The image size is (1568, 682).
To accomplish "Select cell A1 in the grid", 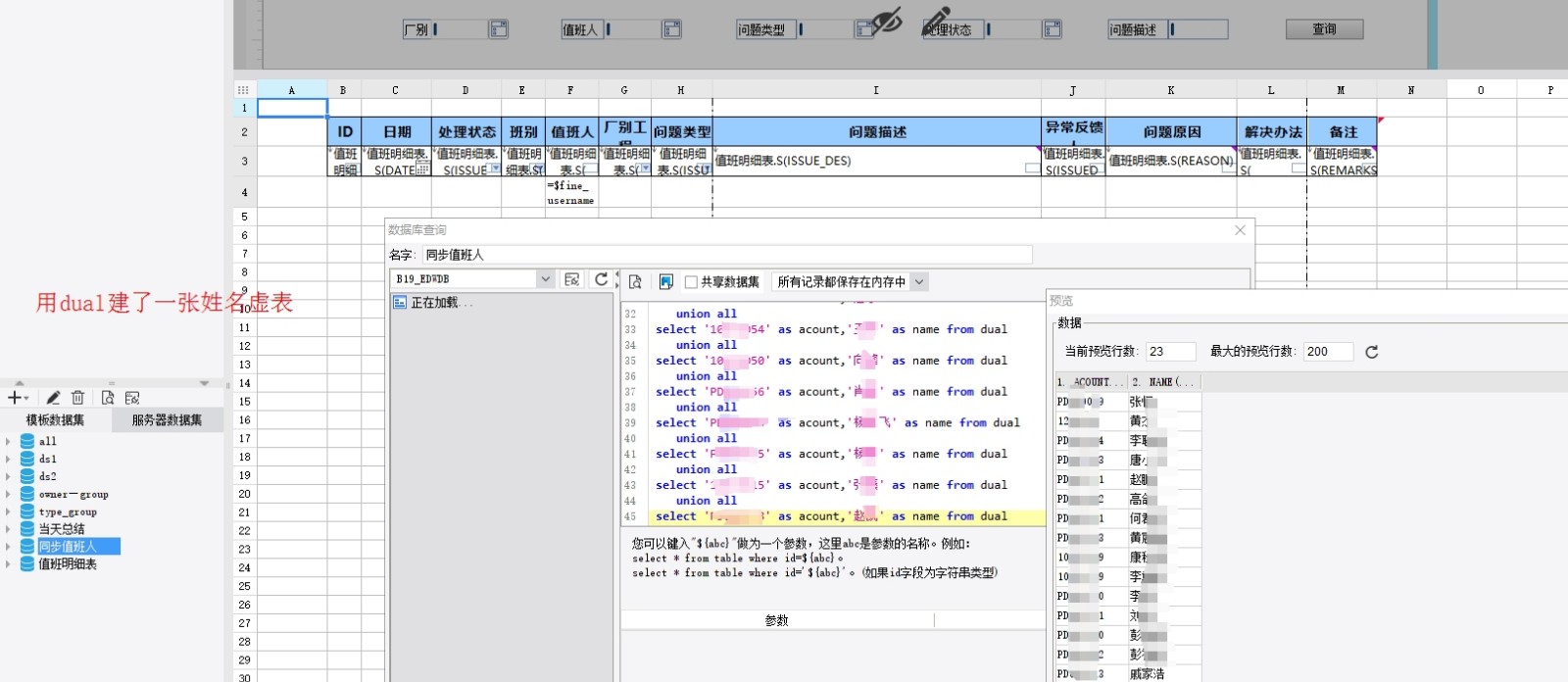I will pos(292,108).
